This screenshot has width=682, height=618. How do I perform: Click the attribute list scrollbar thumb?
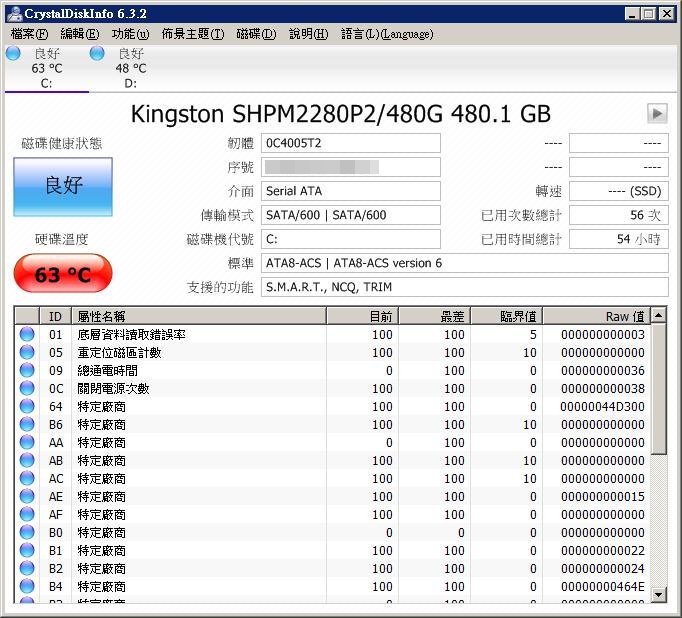[x=659, y=389]
